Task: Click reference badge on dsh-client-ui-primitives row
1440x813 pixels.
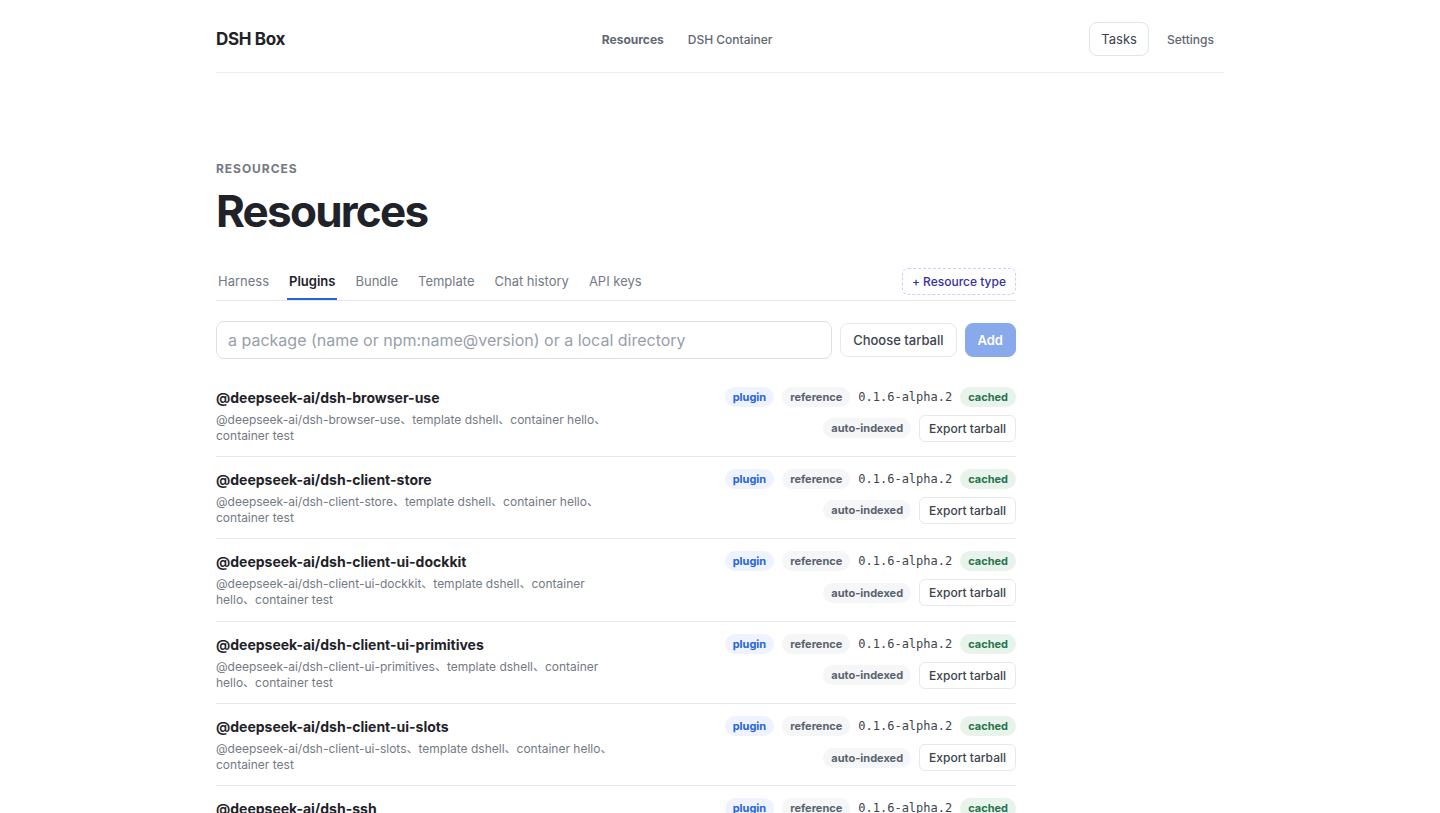Action: (816, 644)
